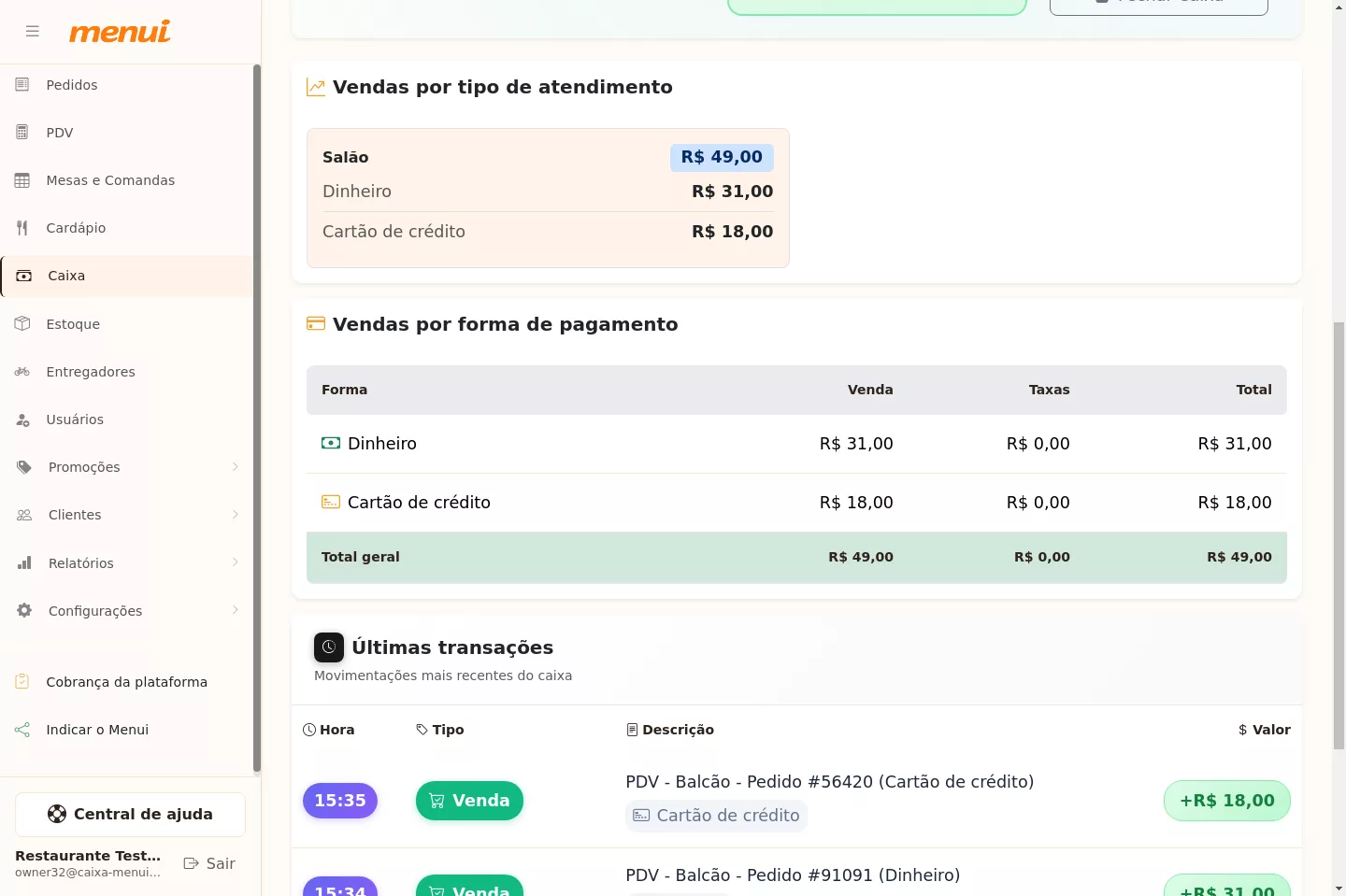Click the Venda column header
1346x896 pixels.
click(x=870, y=390)
